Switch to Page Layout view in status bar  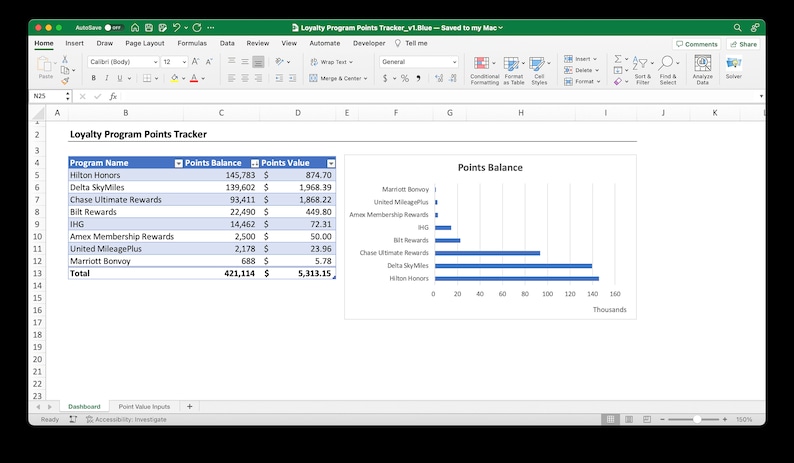point(629,419)
